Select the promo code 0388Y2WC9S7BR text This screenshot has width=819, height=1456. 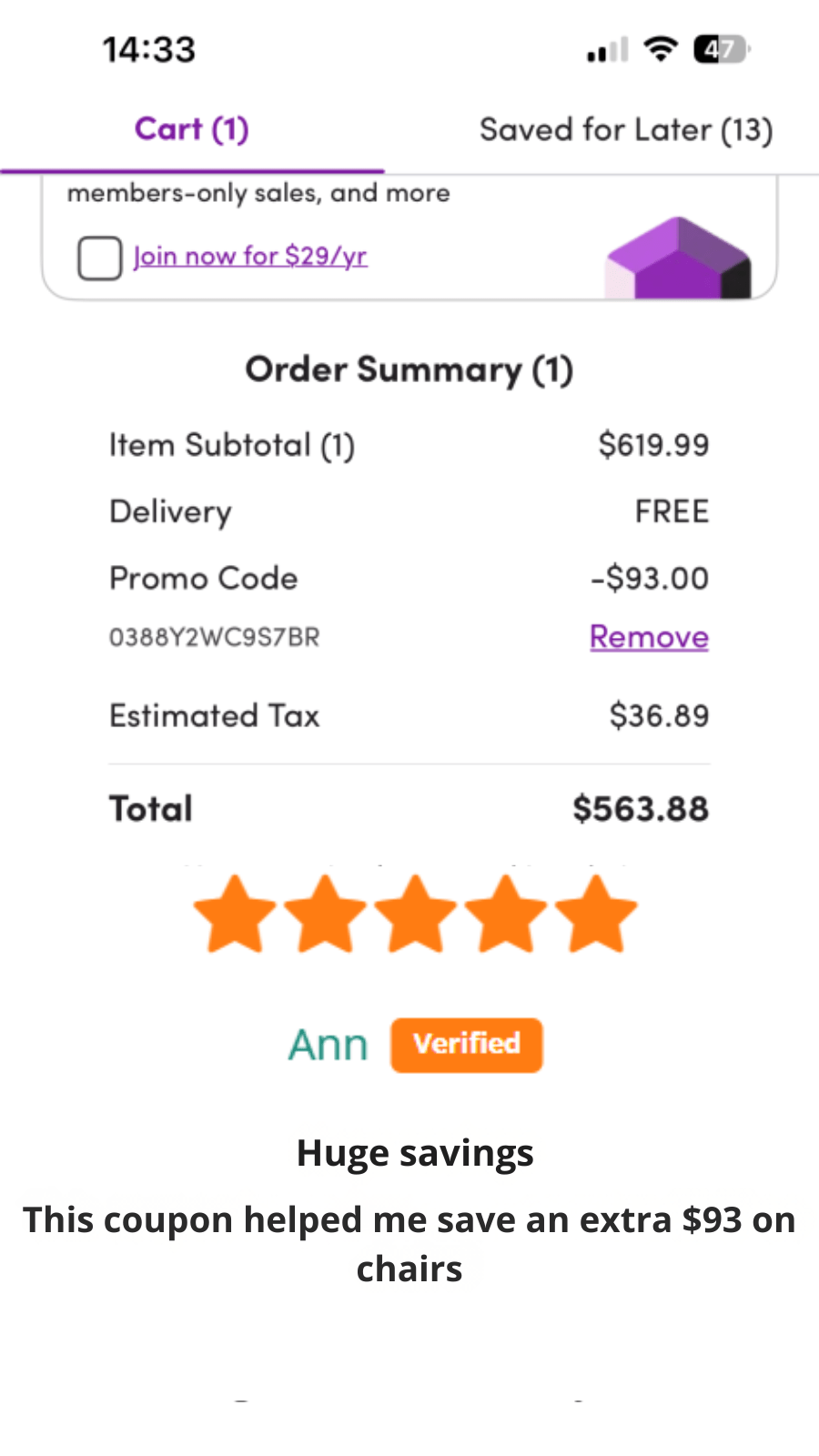tap(215, 637)
